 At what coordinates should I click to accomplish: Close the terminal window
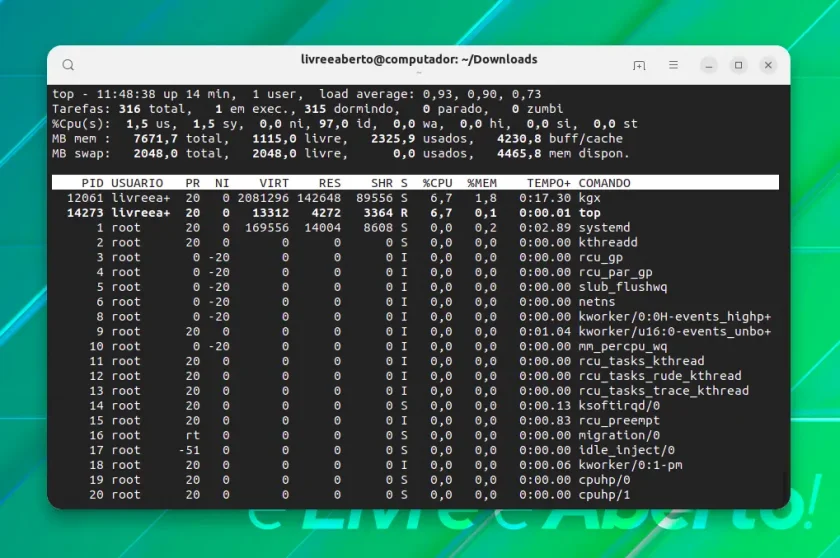point(768,65)
